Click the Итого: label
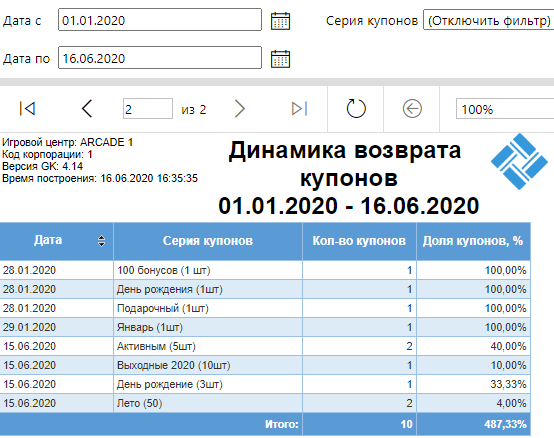This screenshot has width=554, height=438. 282,424
